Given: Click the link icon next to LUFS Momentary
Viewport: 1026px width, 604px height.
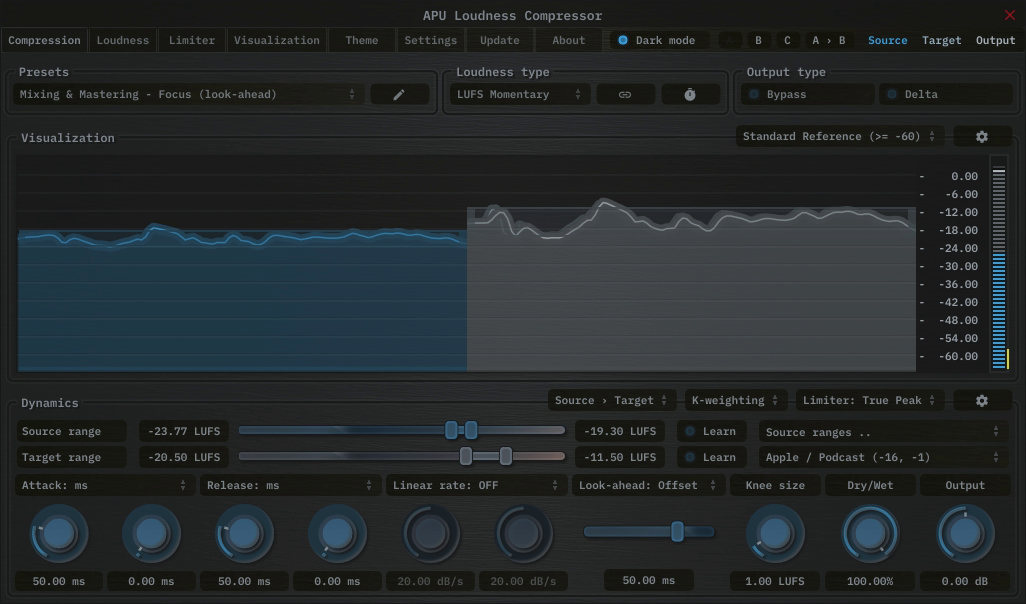Looking at the screenshot, I should tap(625, 93).
